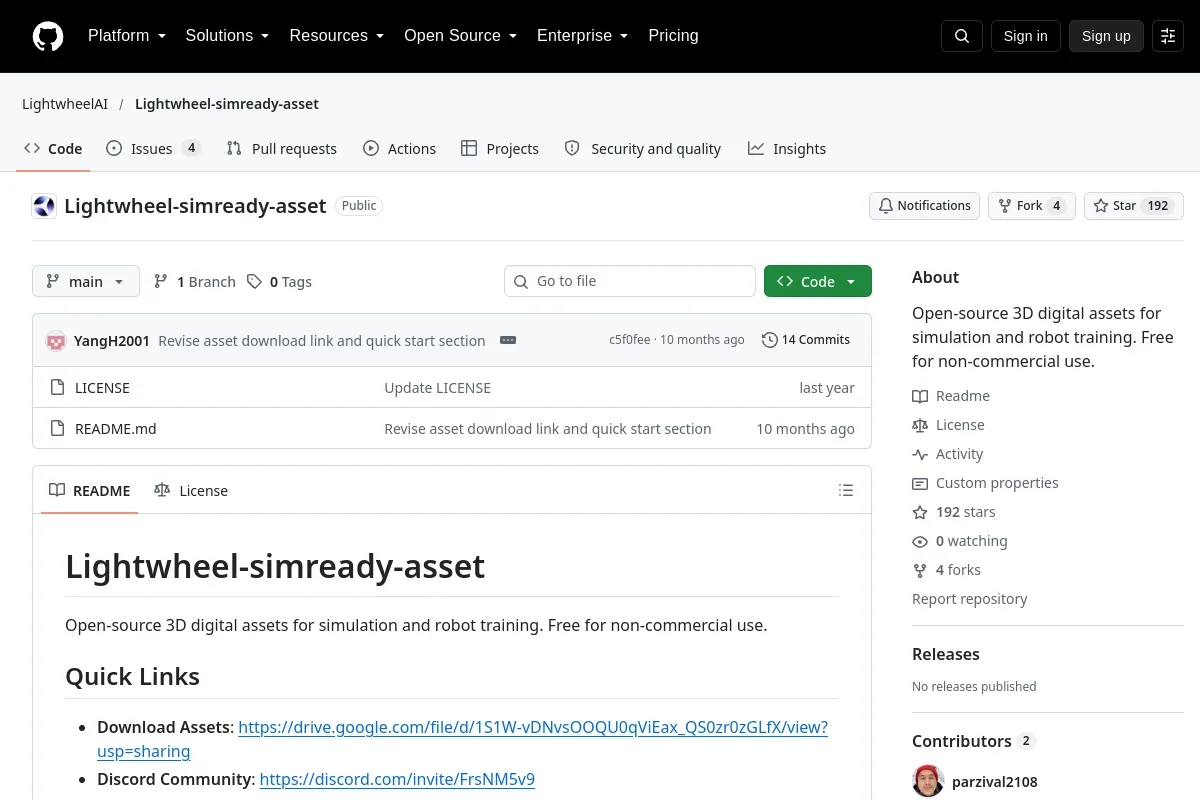View the 192 stars link
Viewport: 1200px width, 800px height.
(x=954, y=512)
